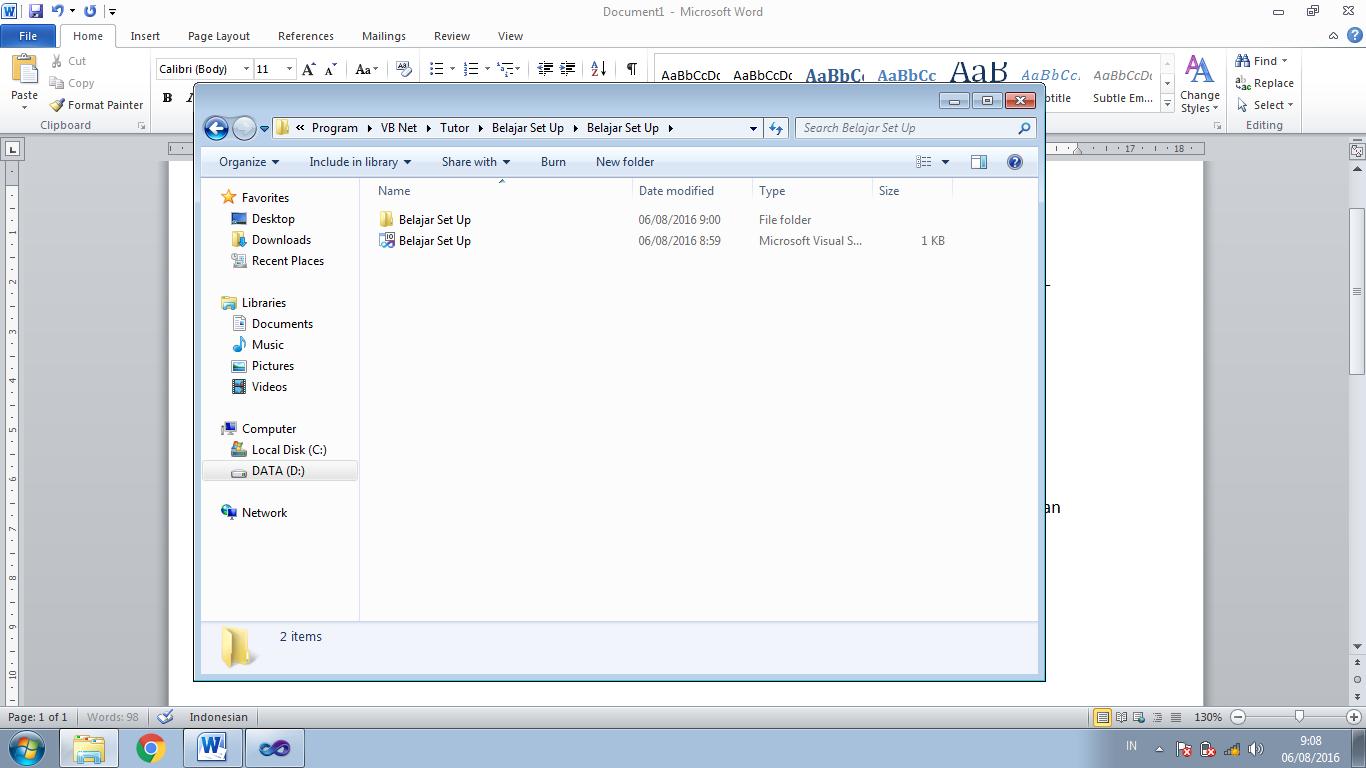
Task: Switch to the Mailings tab
Action: tap(384, 36)
